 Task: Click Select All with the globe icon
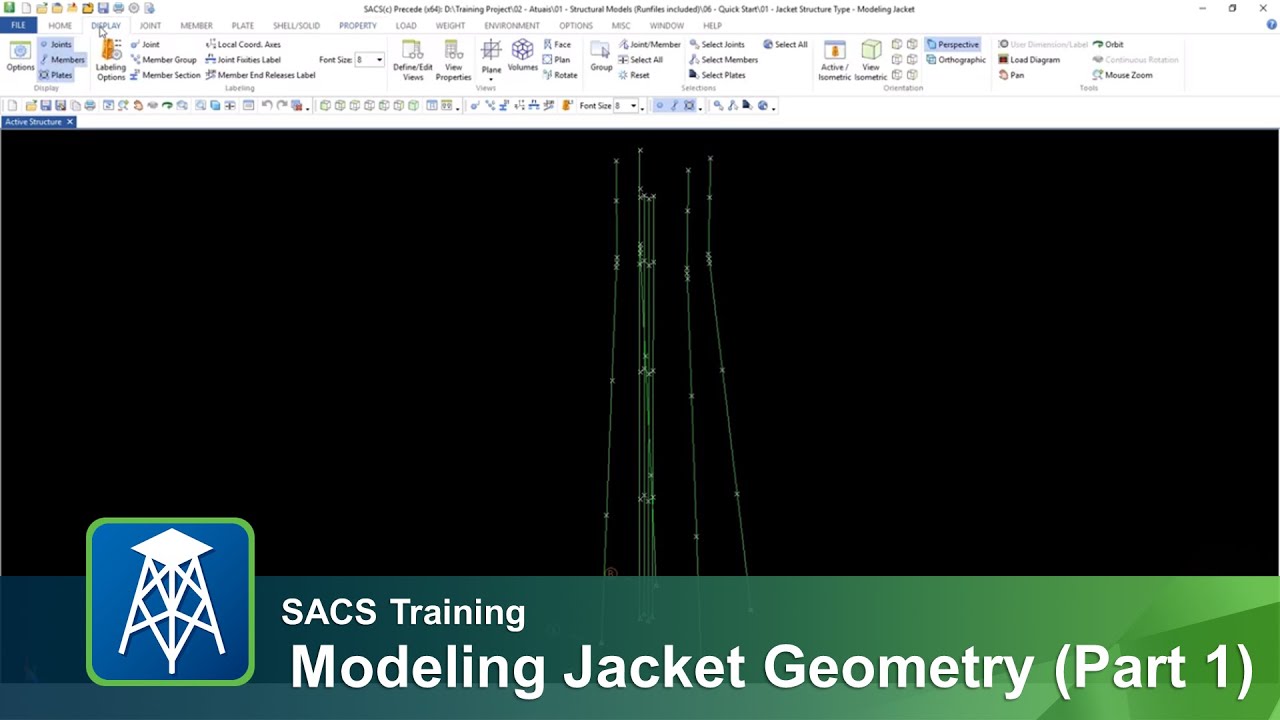pos(785,44)
